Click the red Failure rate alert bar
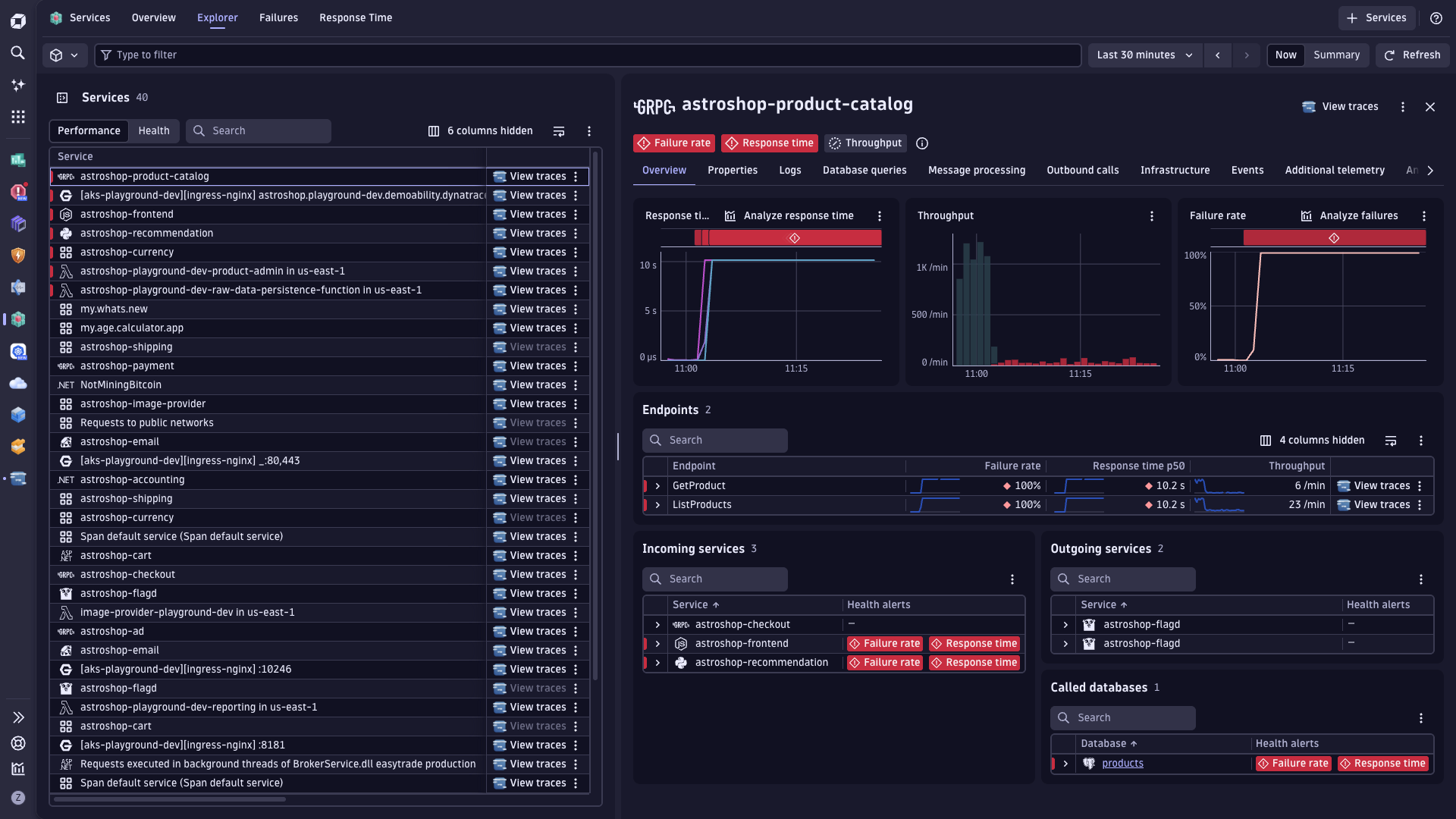This screenshot has width=1456, height=819. [1334, 238]
